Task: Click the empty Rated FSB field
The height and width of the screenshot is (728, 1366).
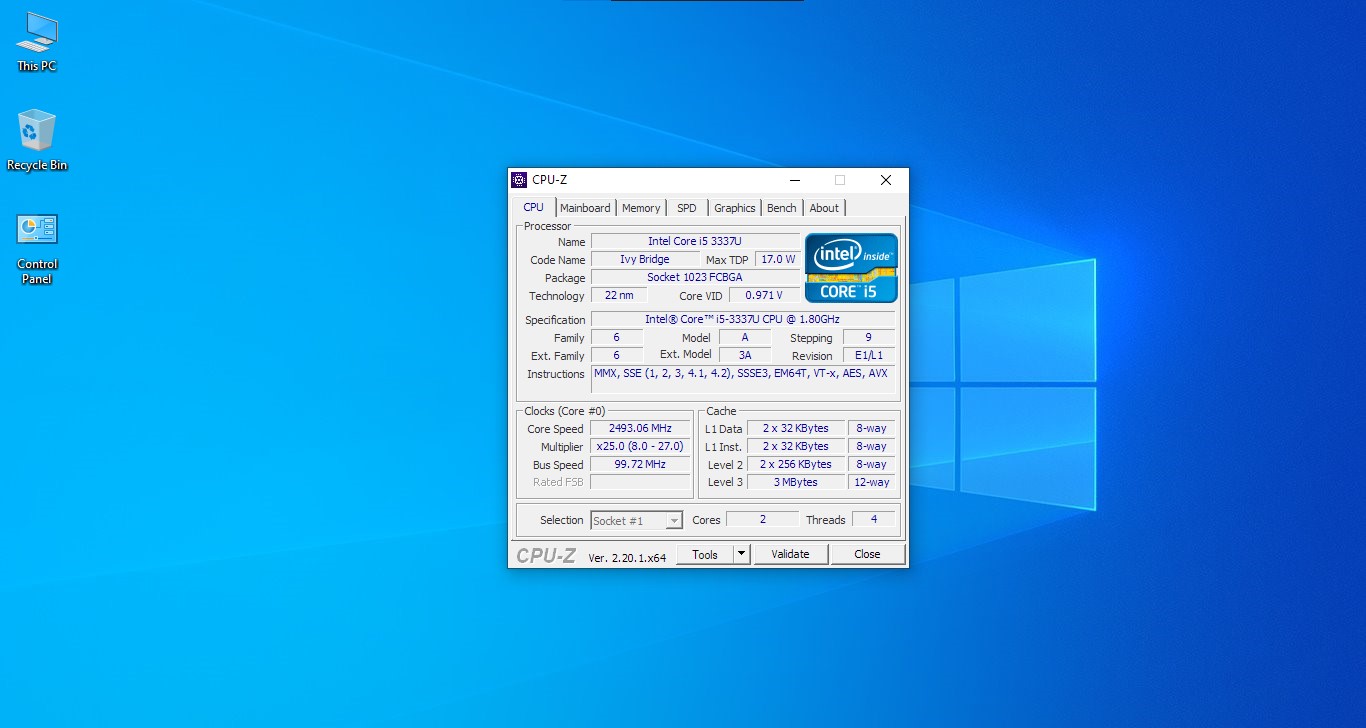Action: [x=640, y=482]
